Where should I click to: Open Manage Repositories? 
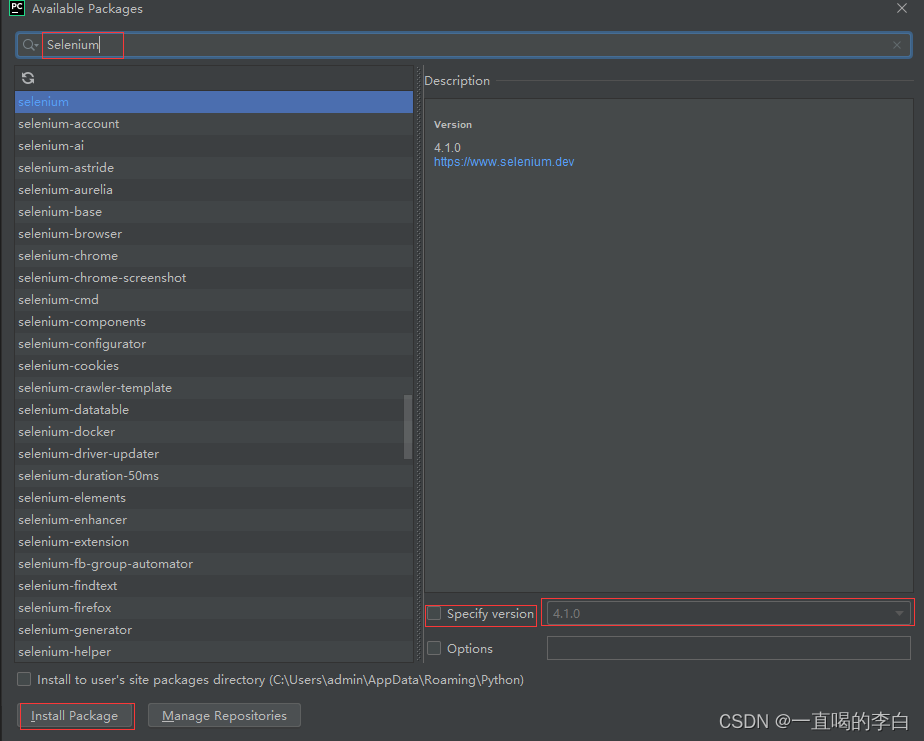pos(225,716)
